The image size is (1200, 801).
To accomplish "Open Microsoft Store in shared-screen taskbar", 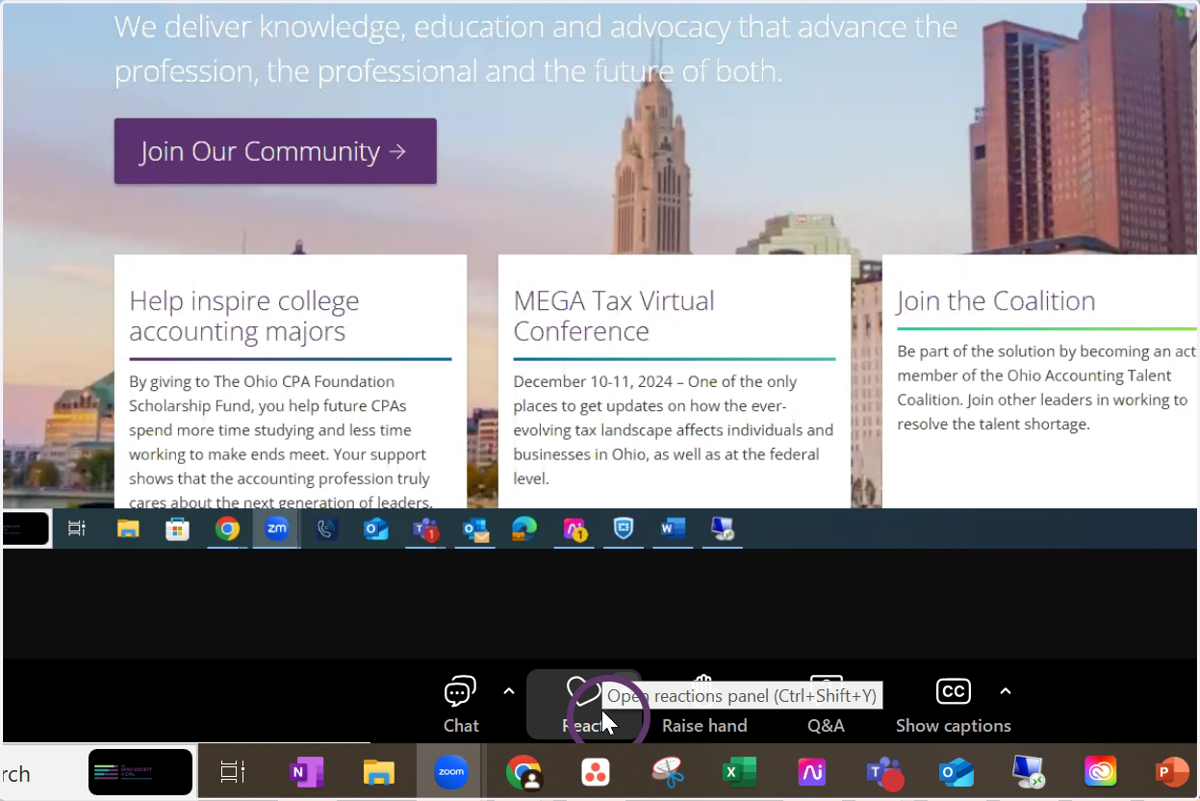I will (178, 529).
